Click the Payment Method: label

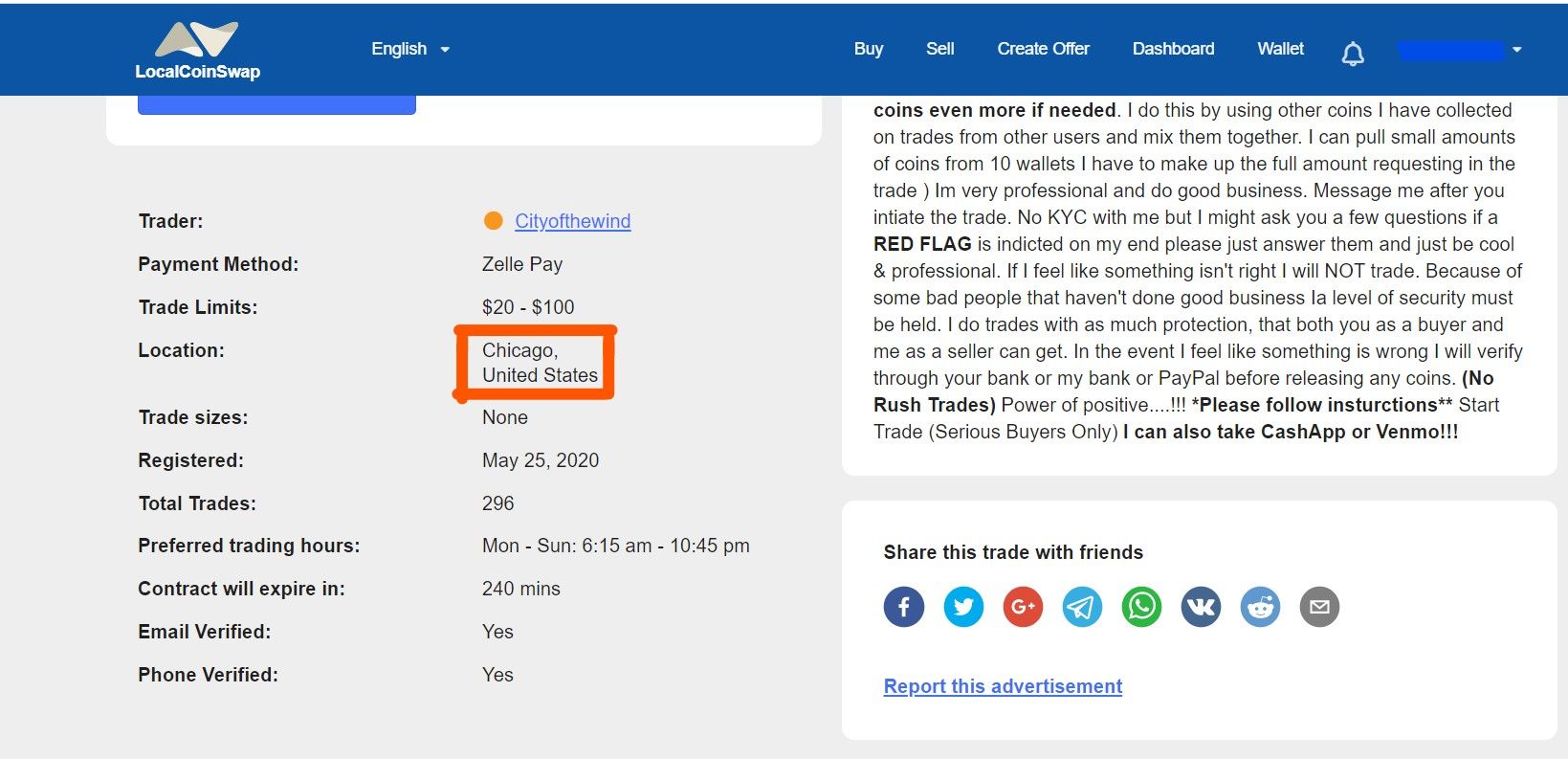(x=218, y=264)
